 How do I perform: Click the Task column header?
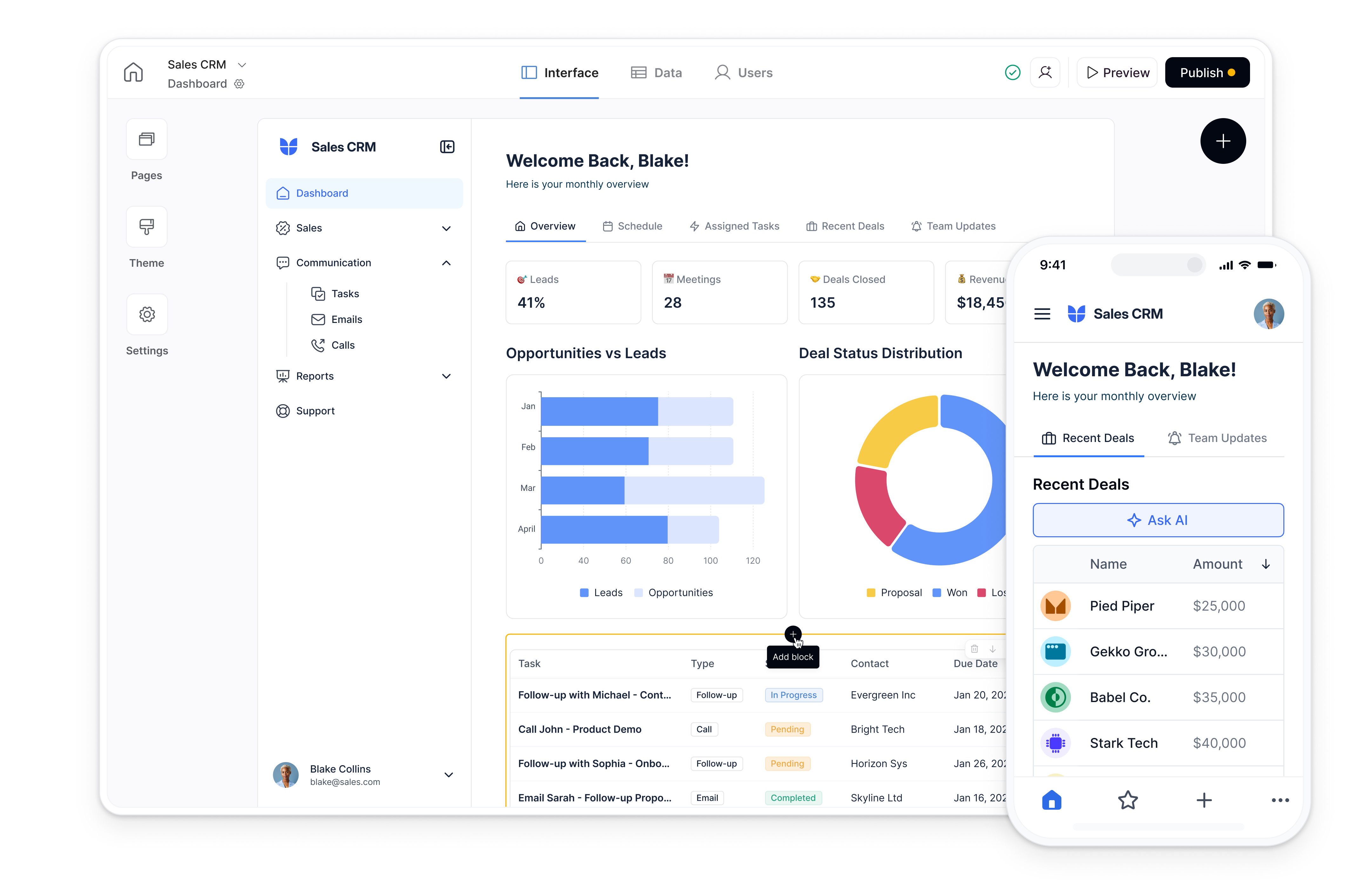pyautogui.click(x=529, y=664)
